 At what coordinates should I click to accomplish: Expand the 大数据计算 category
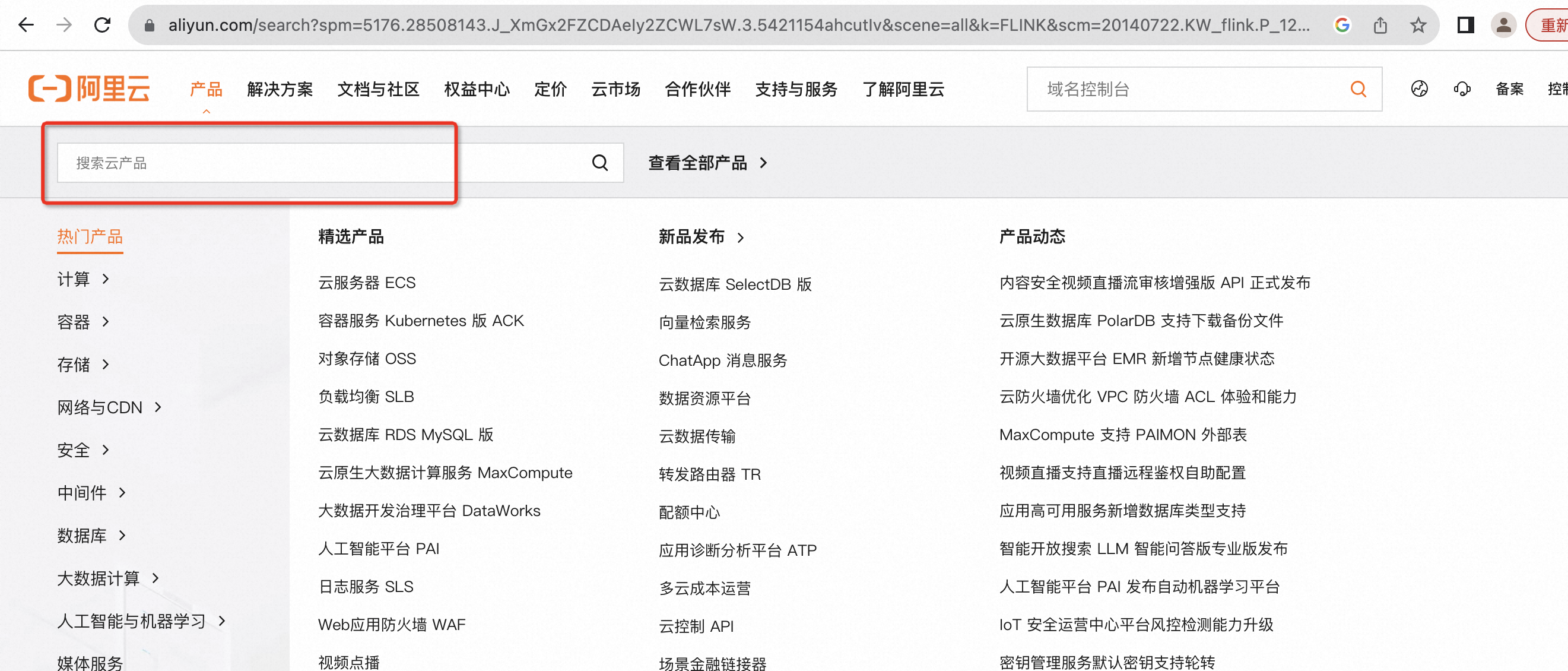pos(109,577)
